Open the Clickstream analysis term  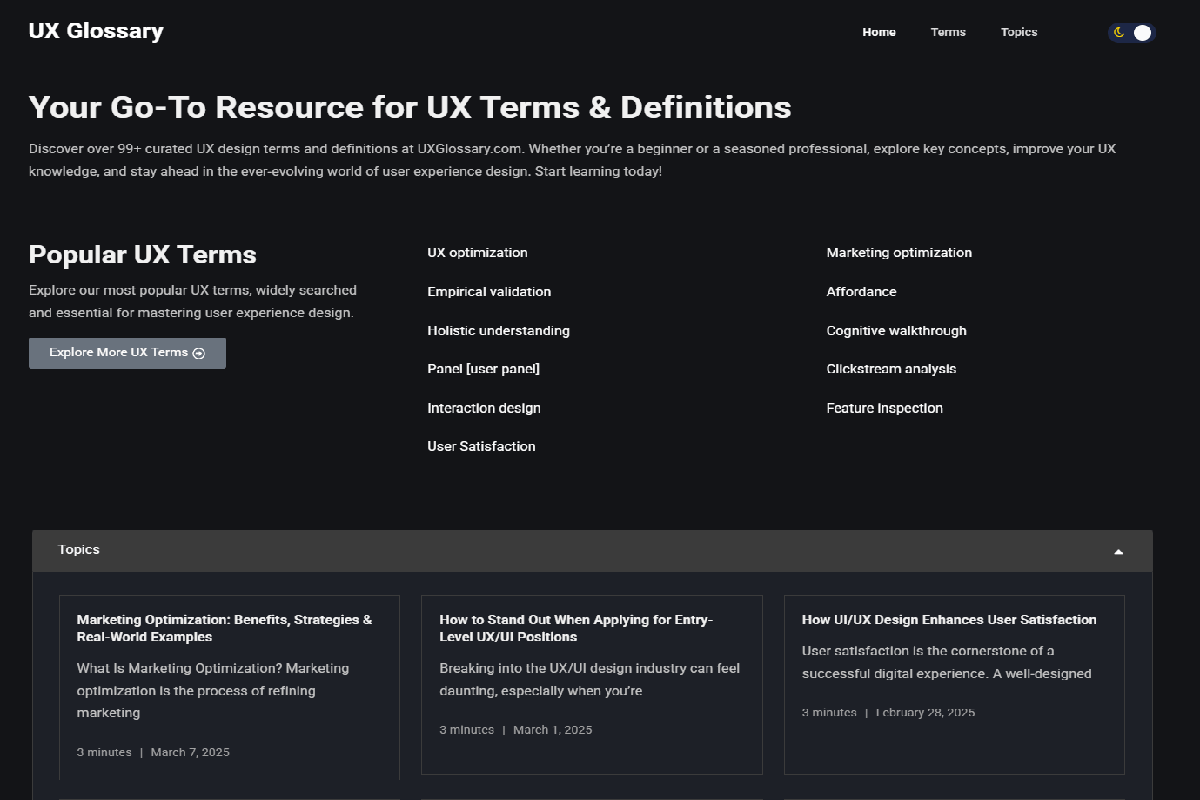click(891, 369)
